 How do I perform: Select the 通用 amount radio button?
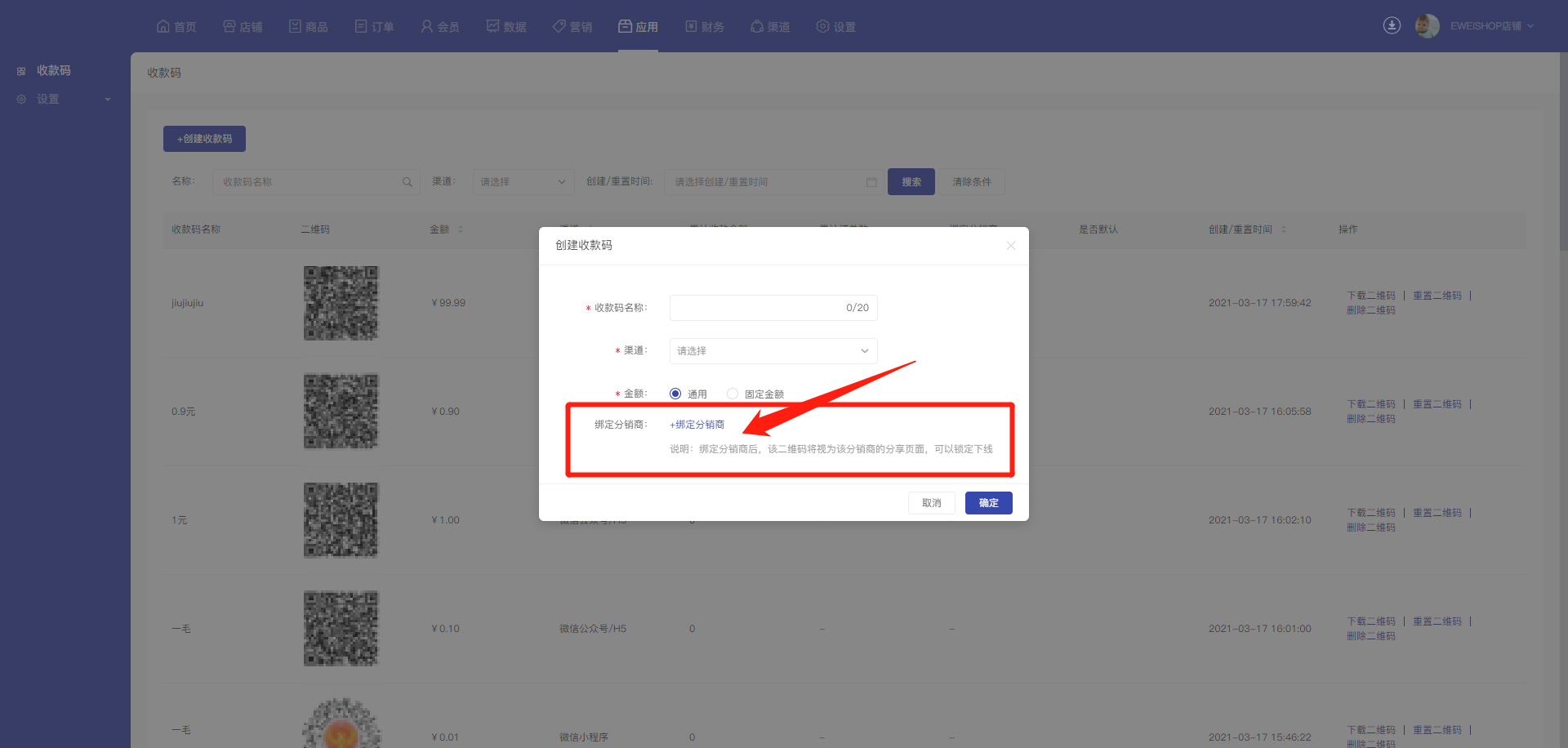coord(675,394)
